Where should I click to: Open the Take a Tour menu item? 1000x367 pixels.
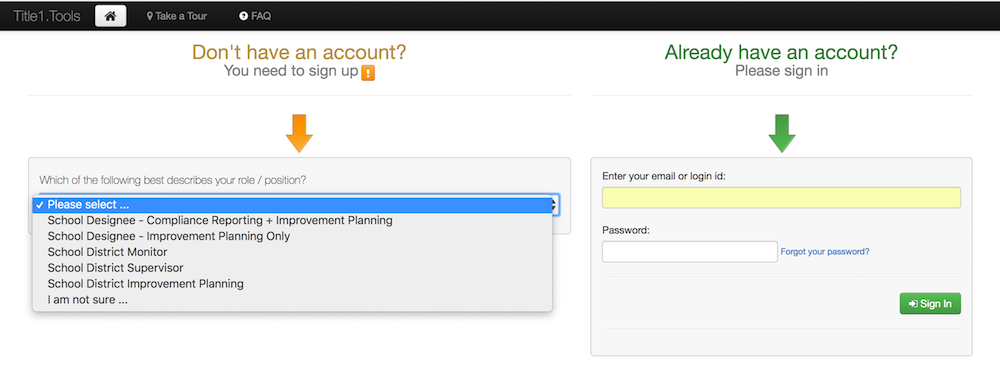tap(177, 17)
